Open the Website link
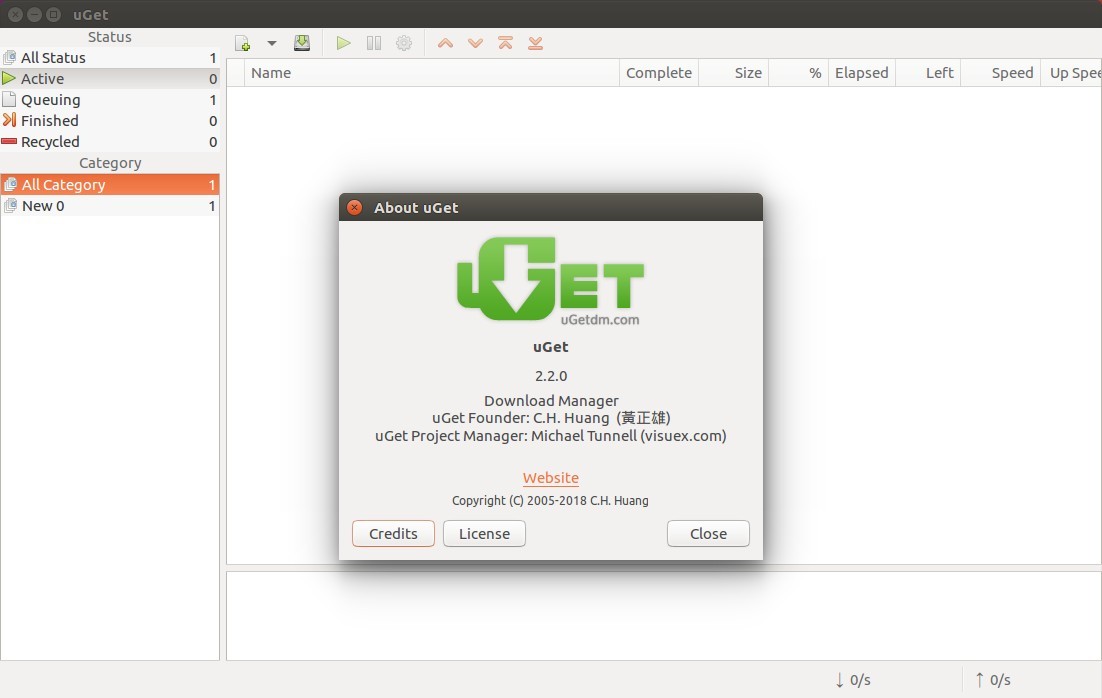 tap(551, 478)
